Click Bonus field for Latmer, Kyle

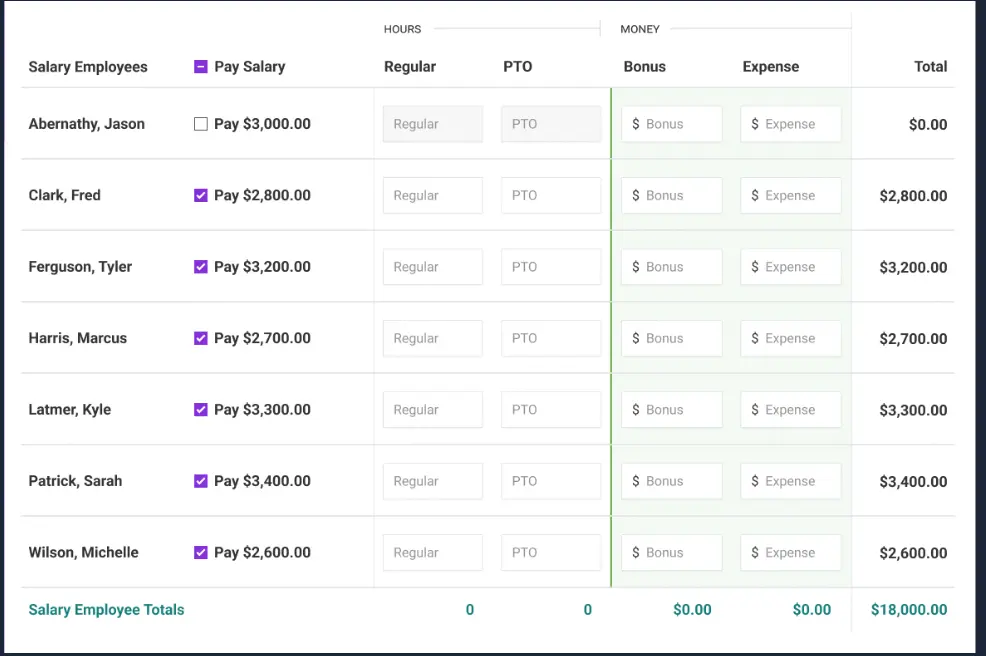[672, 409]
